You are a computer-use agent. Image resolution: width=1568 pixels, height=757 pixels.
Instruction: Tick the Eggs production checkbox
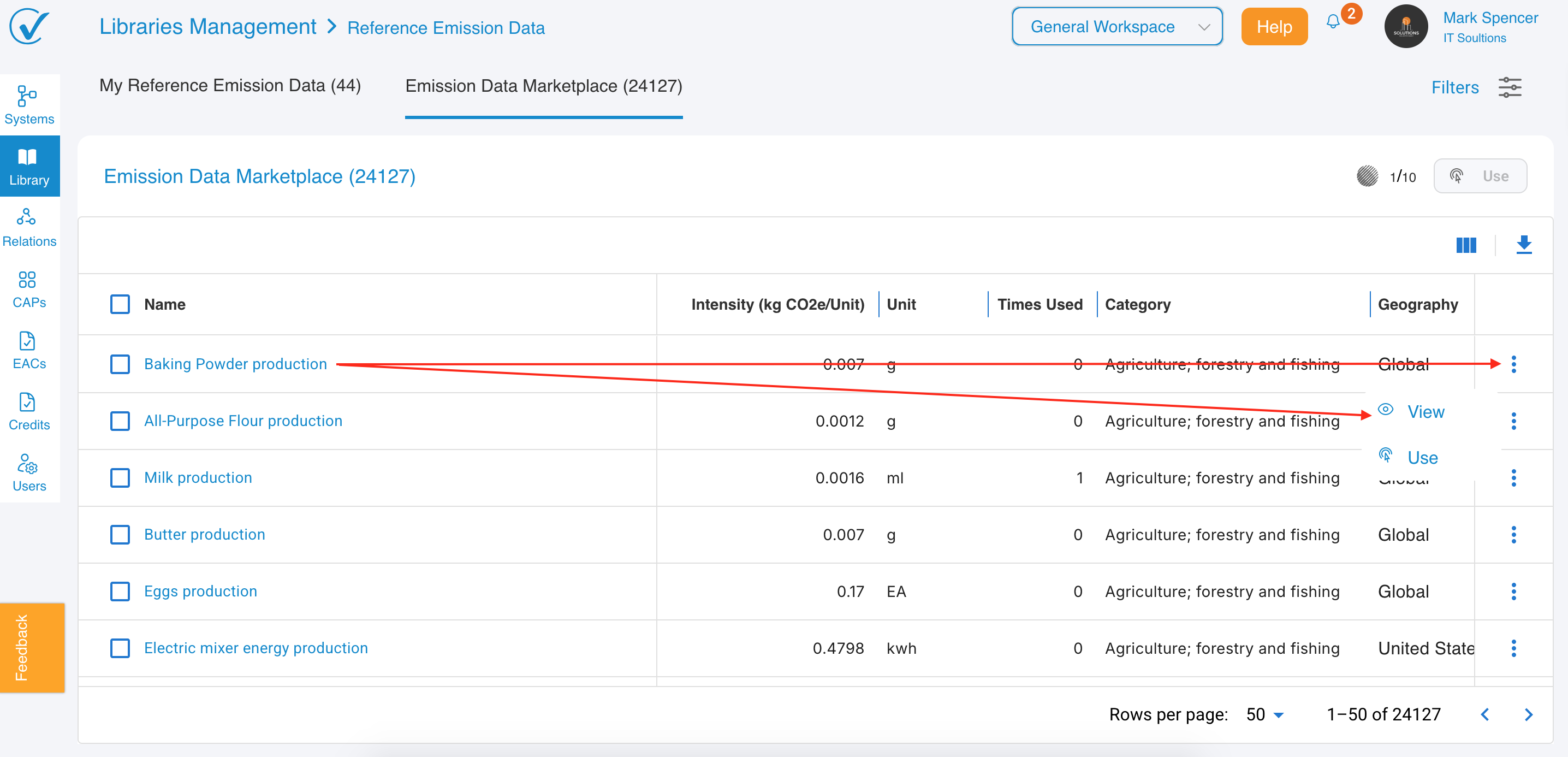pyautogui.click(x=120, y=592)
